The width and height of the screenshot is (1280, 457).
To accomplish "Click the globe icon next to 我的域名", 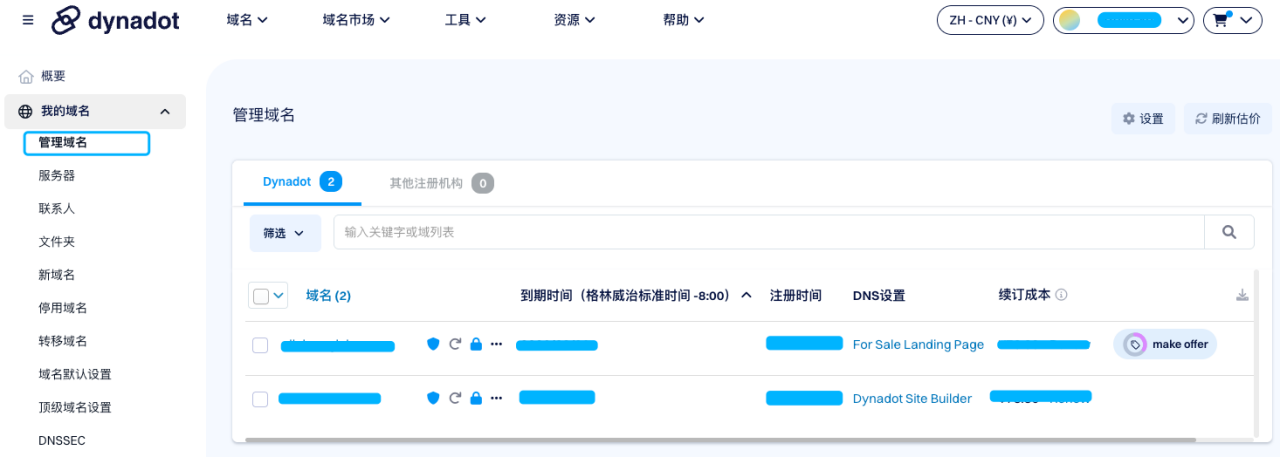I will coord(26,111).
